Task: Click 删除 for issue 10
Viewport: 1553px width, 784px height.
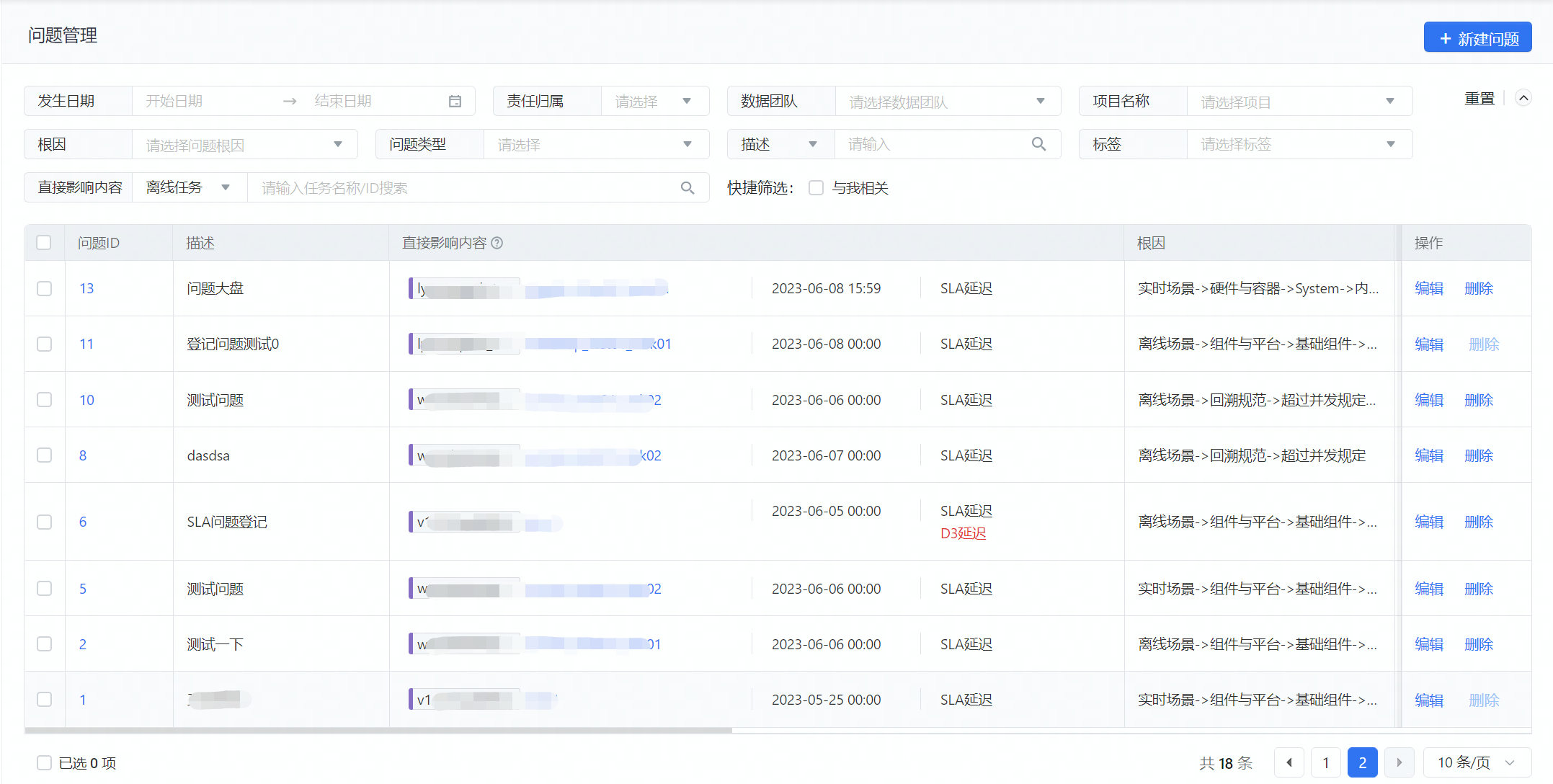Action: click(x=1479, y=400)
